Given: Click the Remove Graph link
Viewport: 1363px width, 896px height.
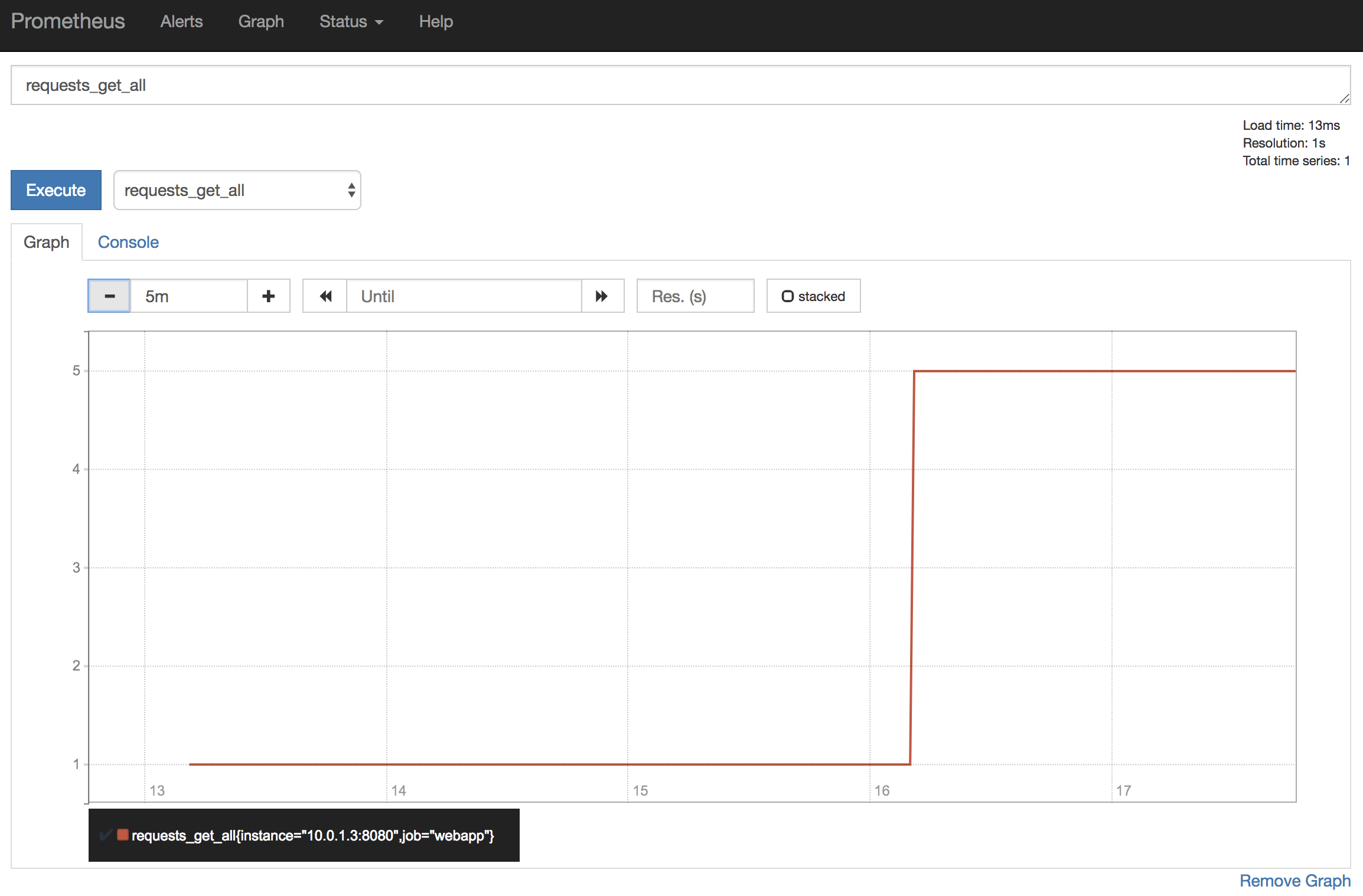Looking at the screenshot, I should [1294, 881].
